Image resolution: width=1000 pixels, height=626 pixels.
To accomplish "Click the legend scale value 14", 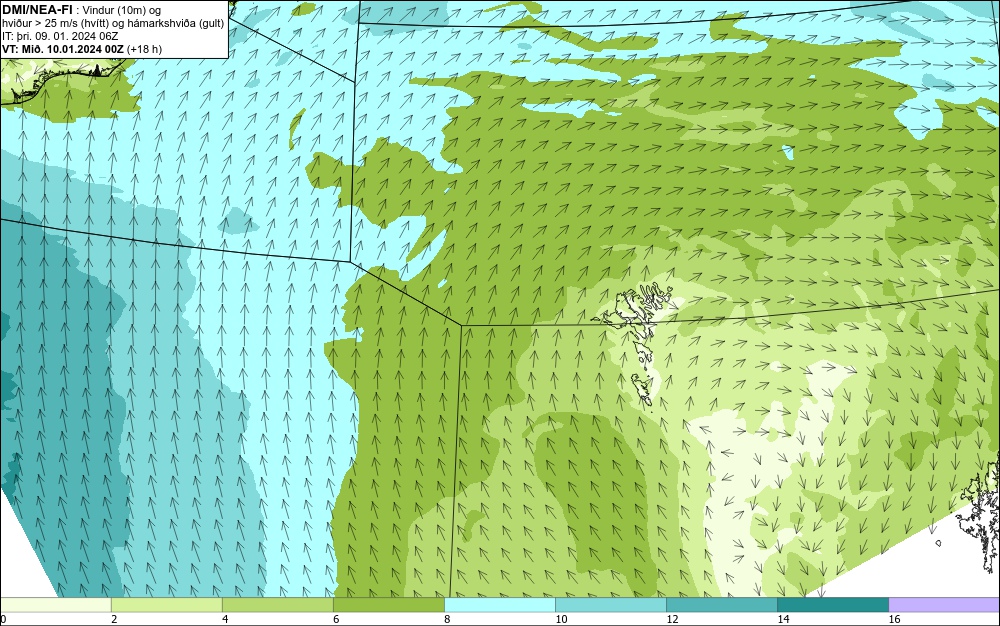I will 783,619.
